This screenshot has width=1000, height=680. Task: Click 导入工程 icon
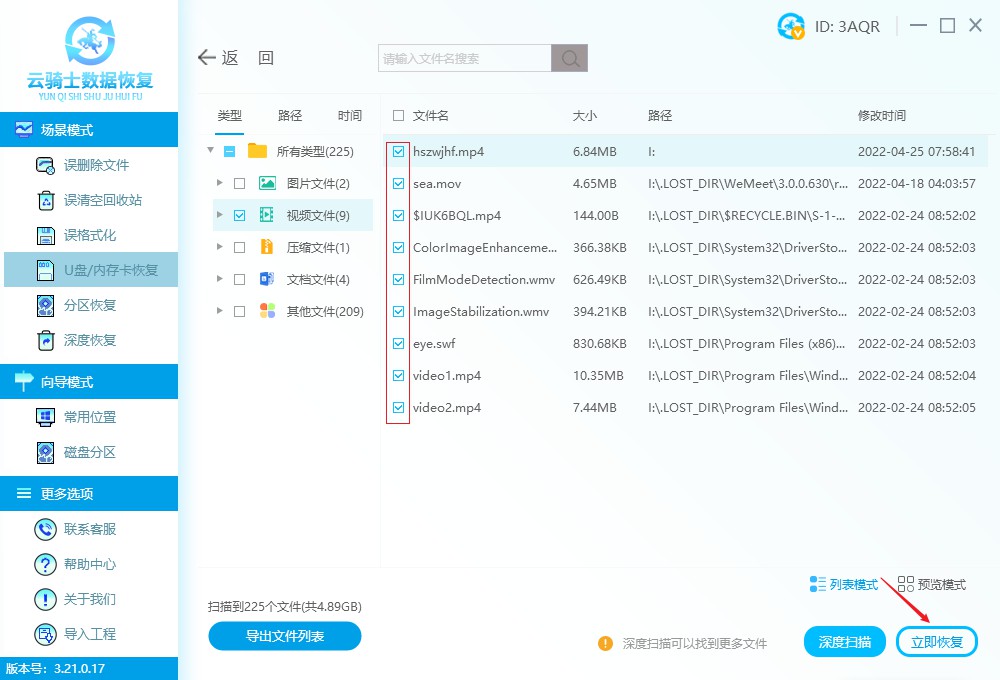coord(45,635)
